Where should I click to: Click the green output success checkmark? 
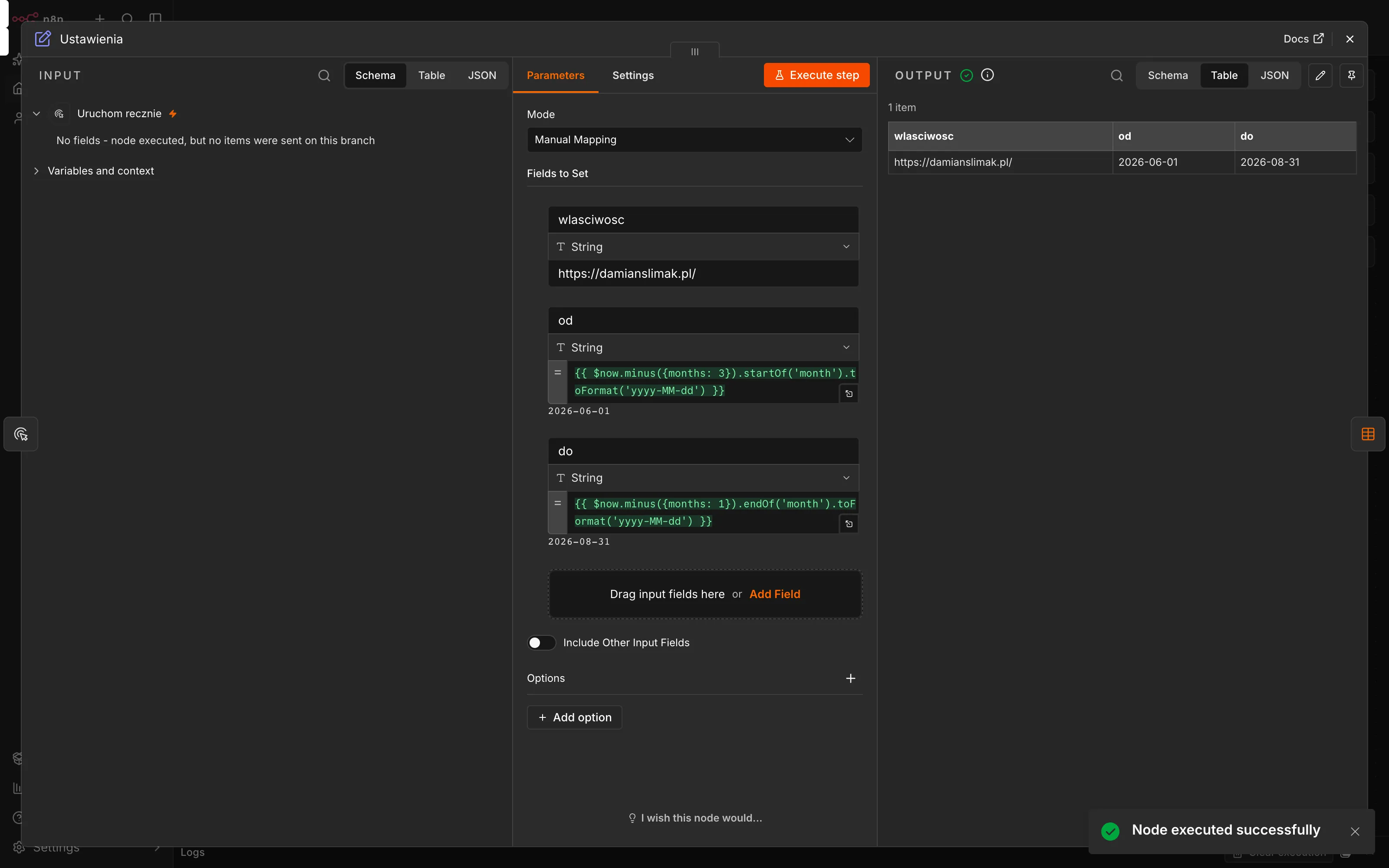pyautogui.click(x=967, y=75)
